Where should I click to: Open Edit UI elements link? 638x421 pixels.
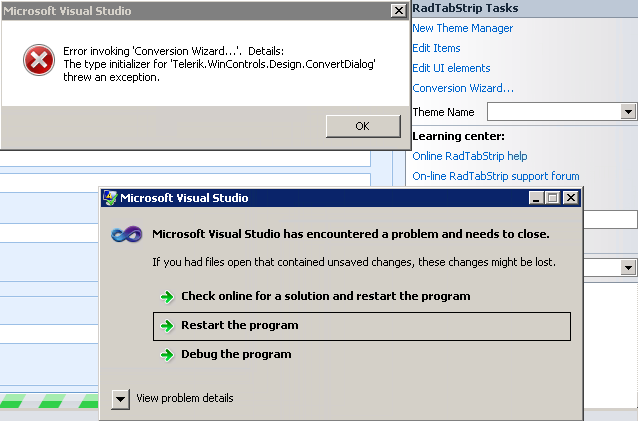451,68
